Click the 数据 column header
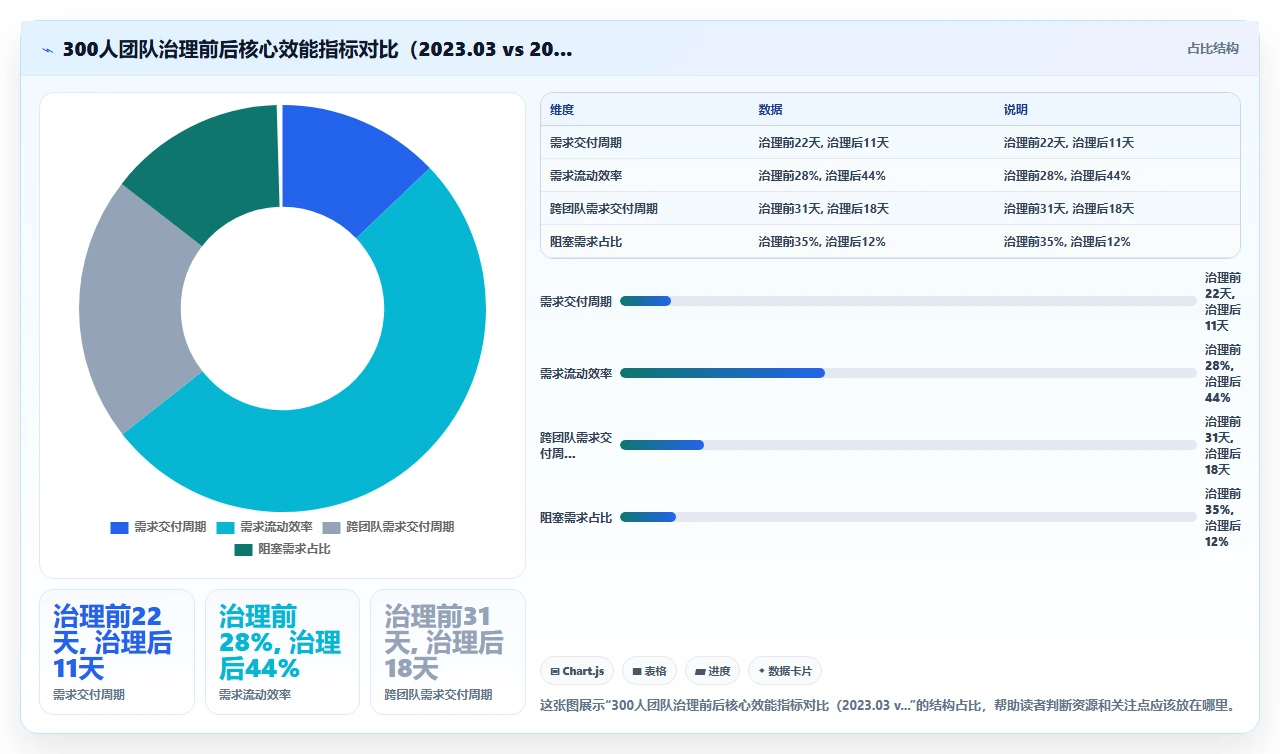This screenshot has width=1280, height=754. click(x=770, y=110)
